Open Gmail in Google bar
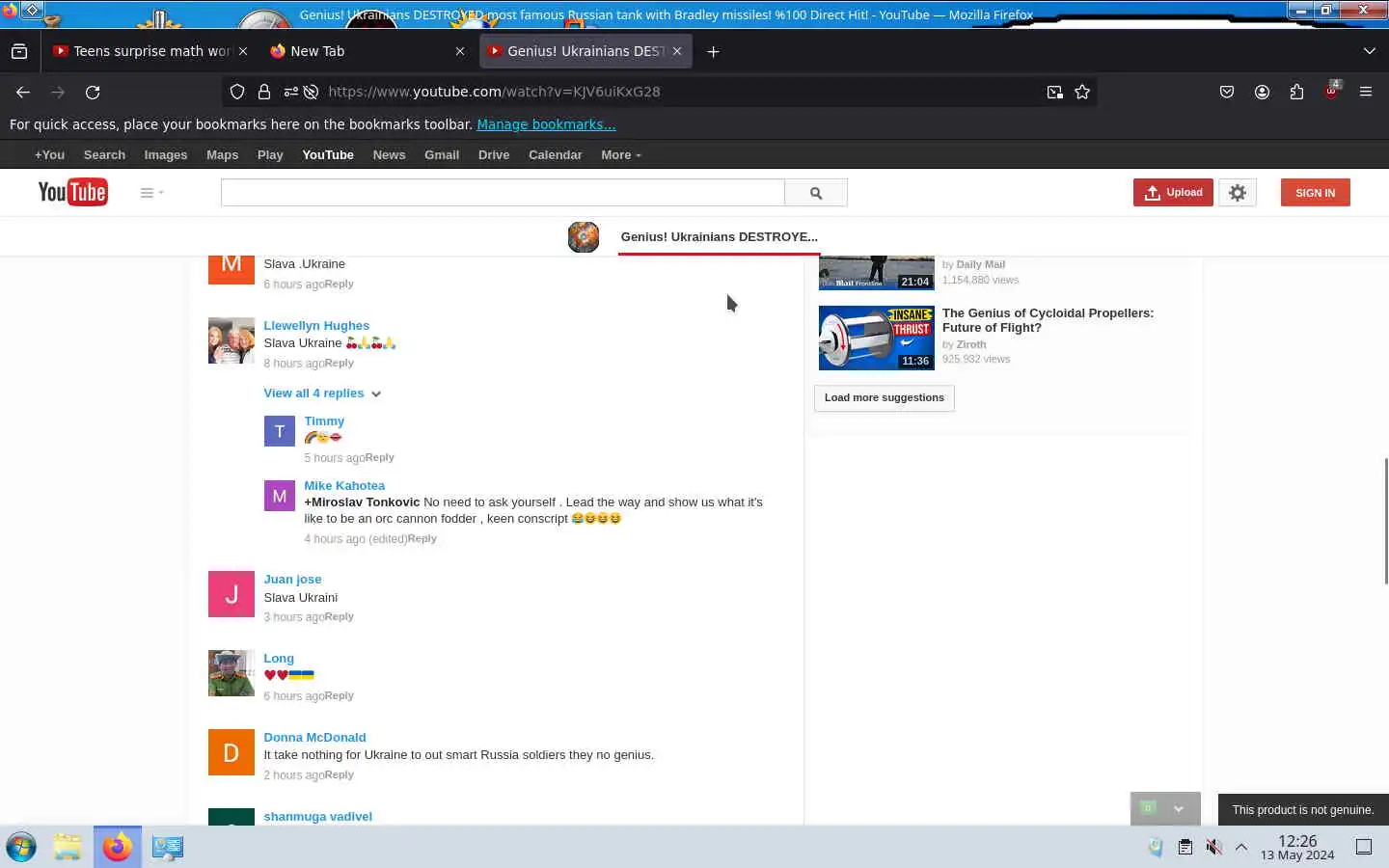 442,154
